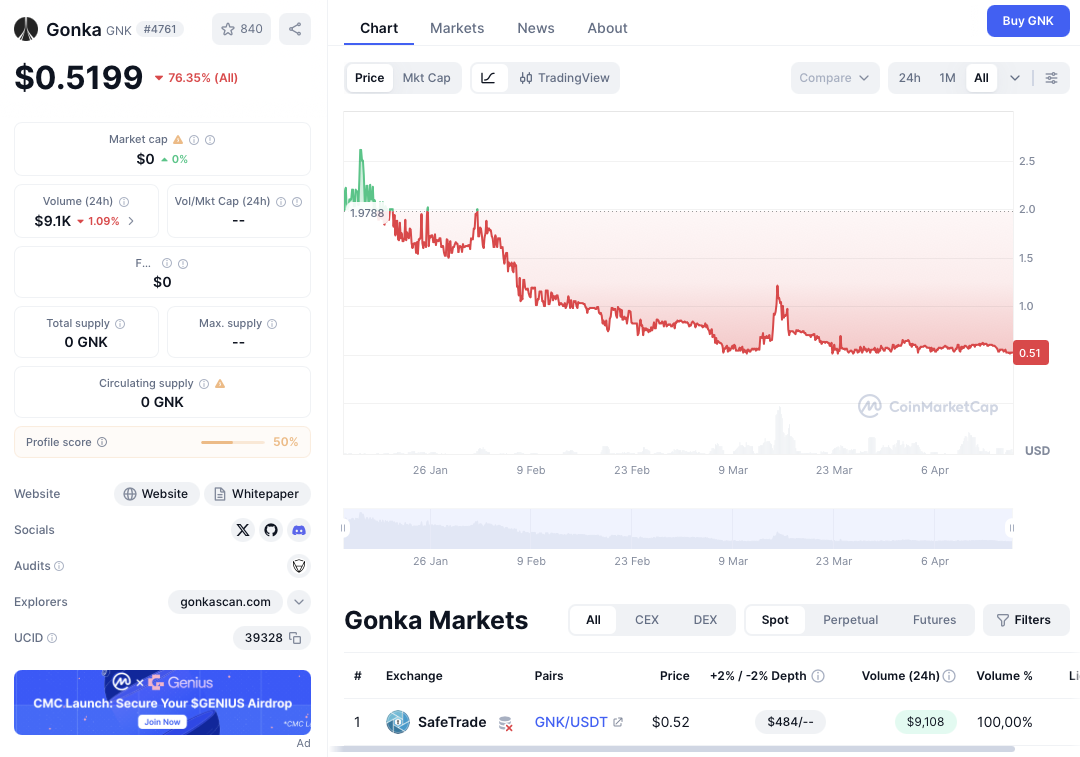
Task: Copy the UCID 39328 value
Action: tap(295, 638)
